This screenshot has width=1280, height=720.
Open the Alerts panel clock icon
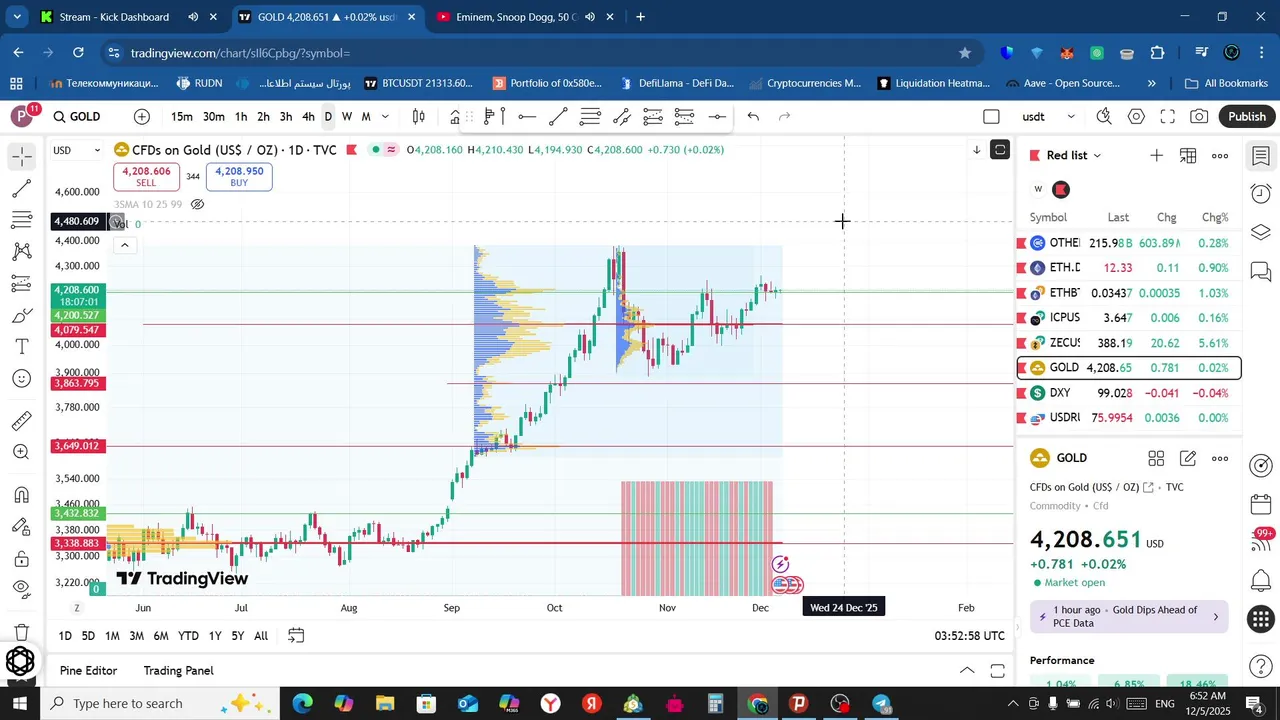(x=1261, y=193)
